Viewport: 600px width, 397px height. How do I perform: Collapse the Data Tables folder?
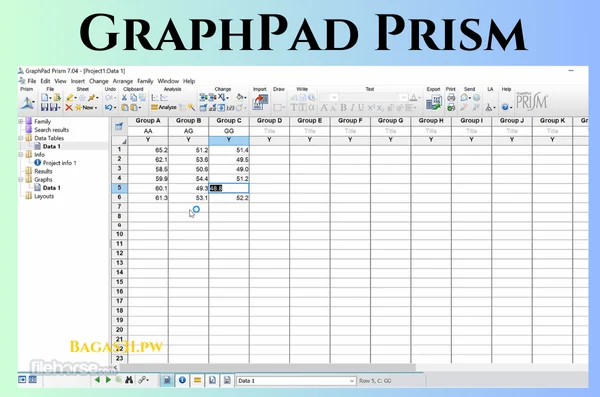[x=21, y=138]
